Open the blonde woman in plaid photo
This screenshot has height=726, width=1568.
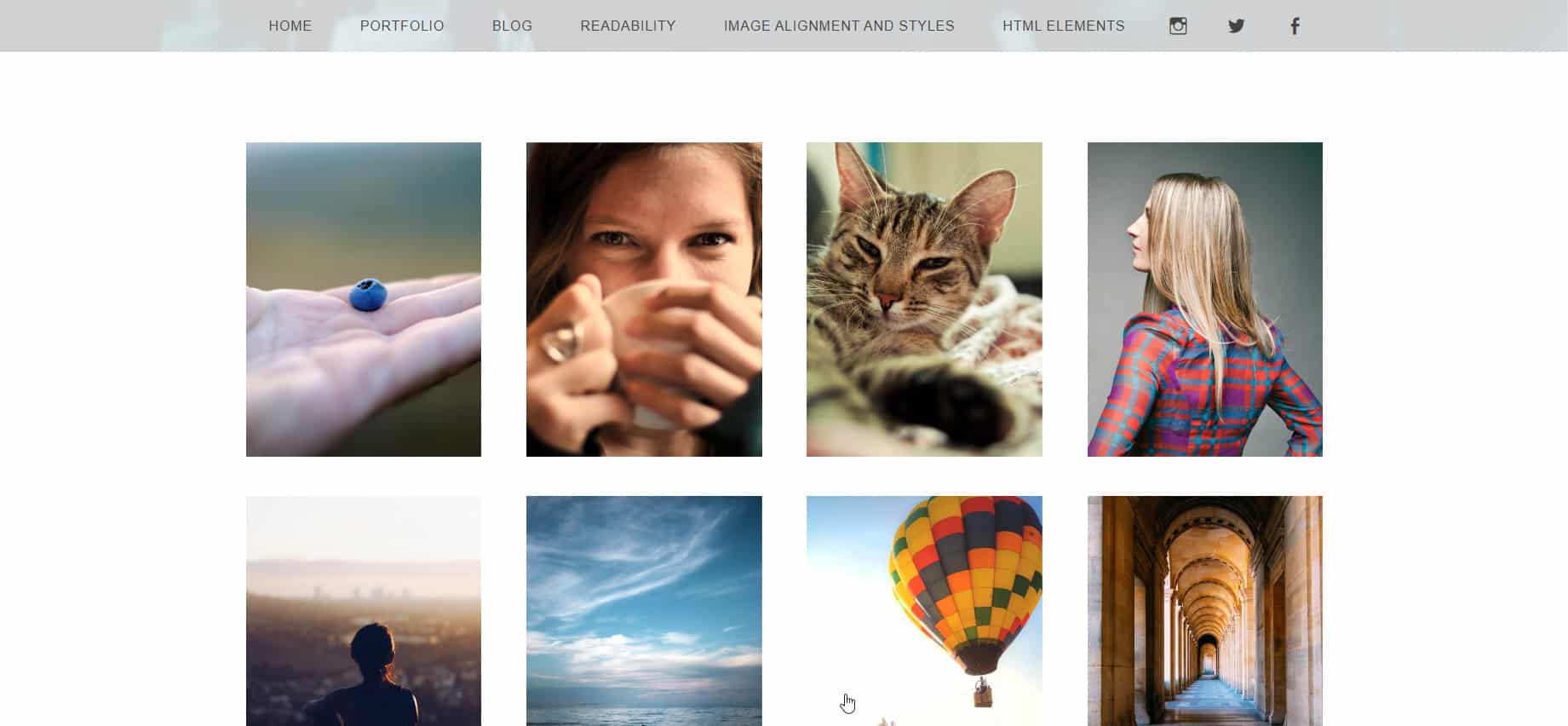click(1205, 299)
